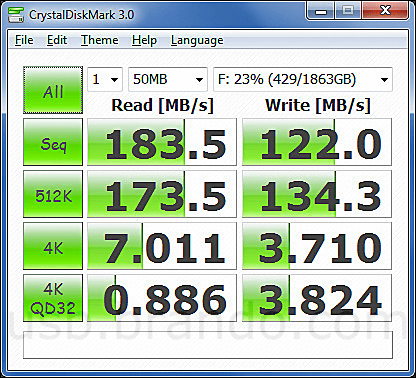Viewport: 416px width, 378px height.
Task: Open the Theme menu
Action: point(100,40)
